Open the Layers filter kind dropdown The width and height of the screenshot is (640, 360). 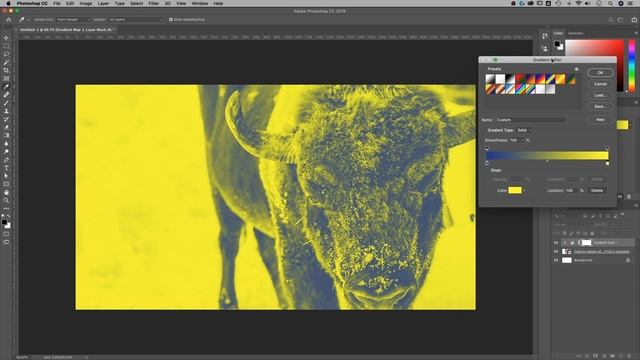[x=567, y=216]
